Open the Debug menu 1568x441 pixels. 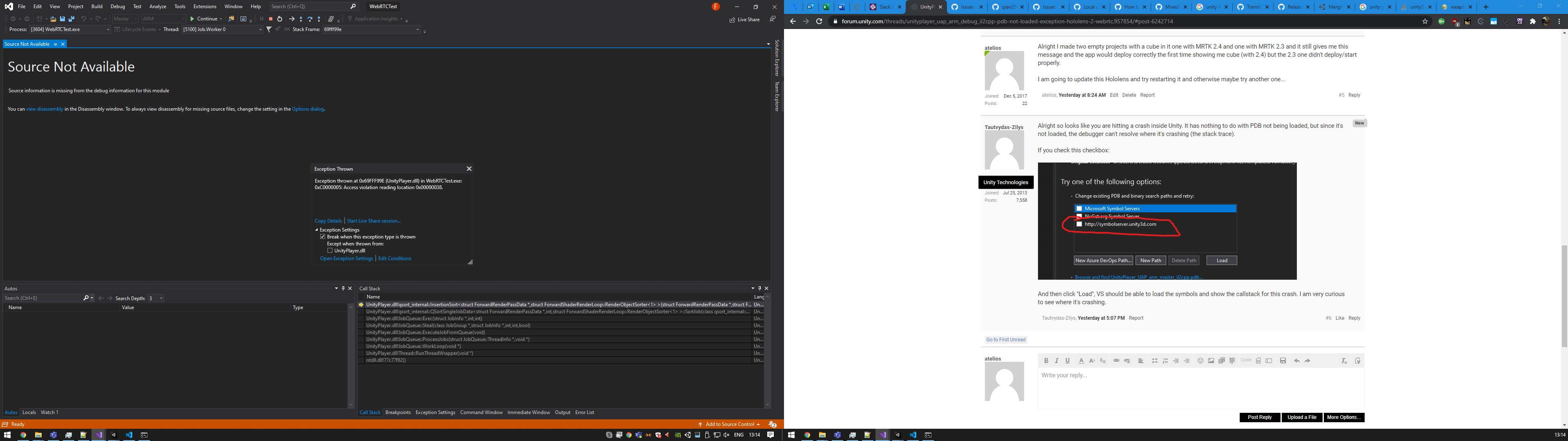point(118,7)
